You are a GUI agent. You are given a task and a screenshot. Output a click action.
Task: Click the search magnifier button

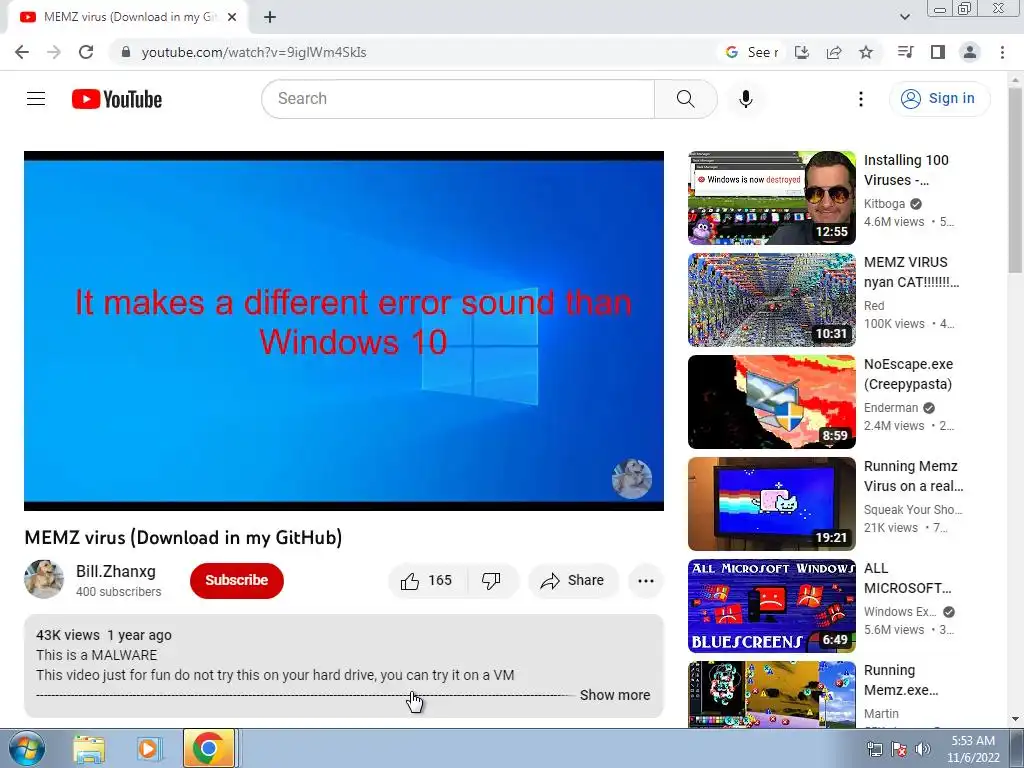pos(685,99)
